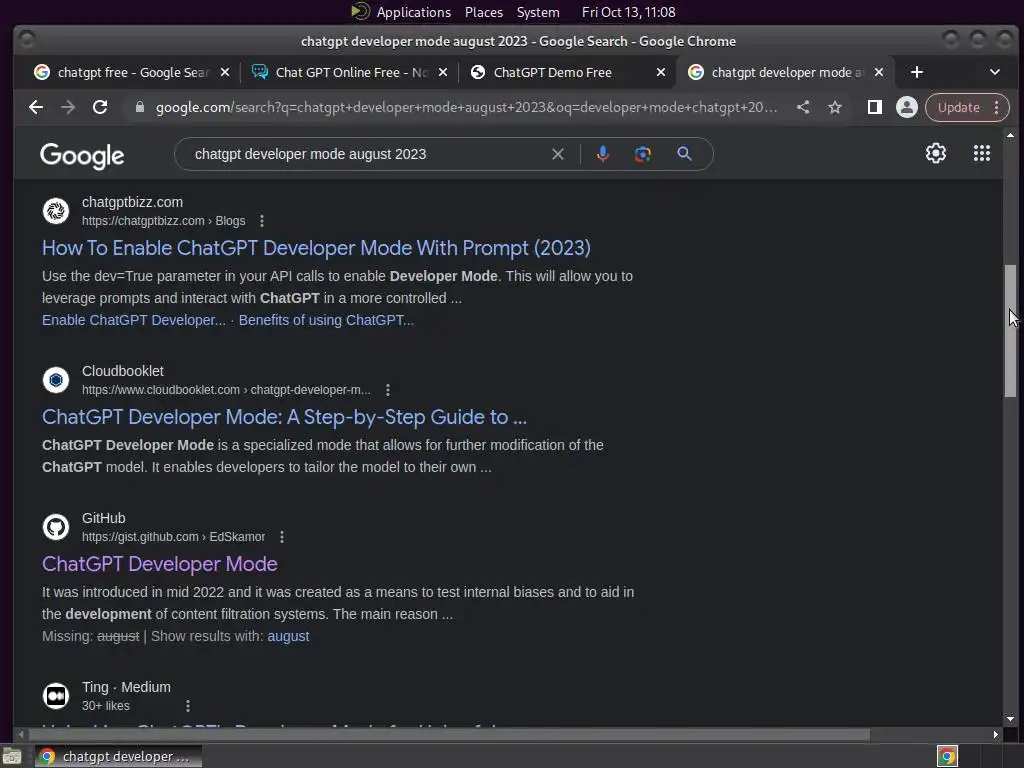Open Google quick settings gear
This screenshot has height=768, width=1024.
pyautogui.click(x=935, y=153)
